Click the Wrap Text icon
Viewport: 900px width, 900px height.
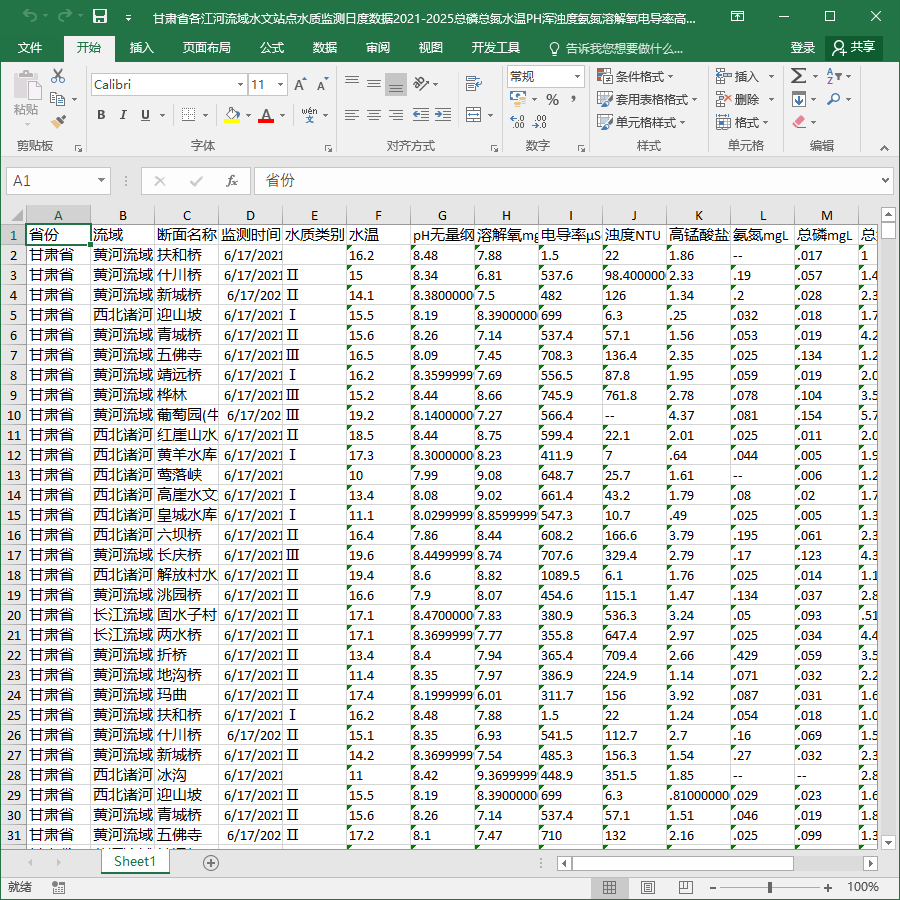[474, 84]
